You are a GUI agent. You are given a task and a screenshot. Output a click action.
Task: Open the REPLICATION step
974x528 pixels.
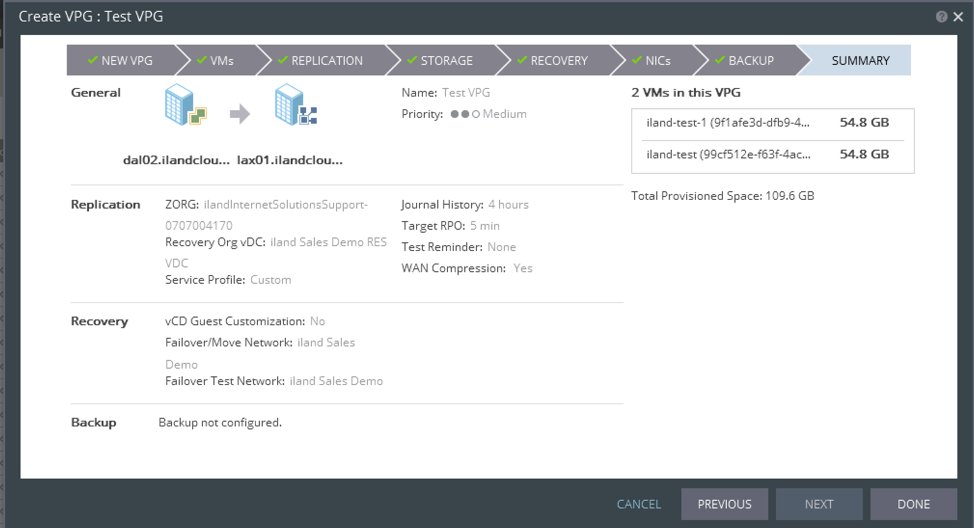(320, 61)
